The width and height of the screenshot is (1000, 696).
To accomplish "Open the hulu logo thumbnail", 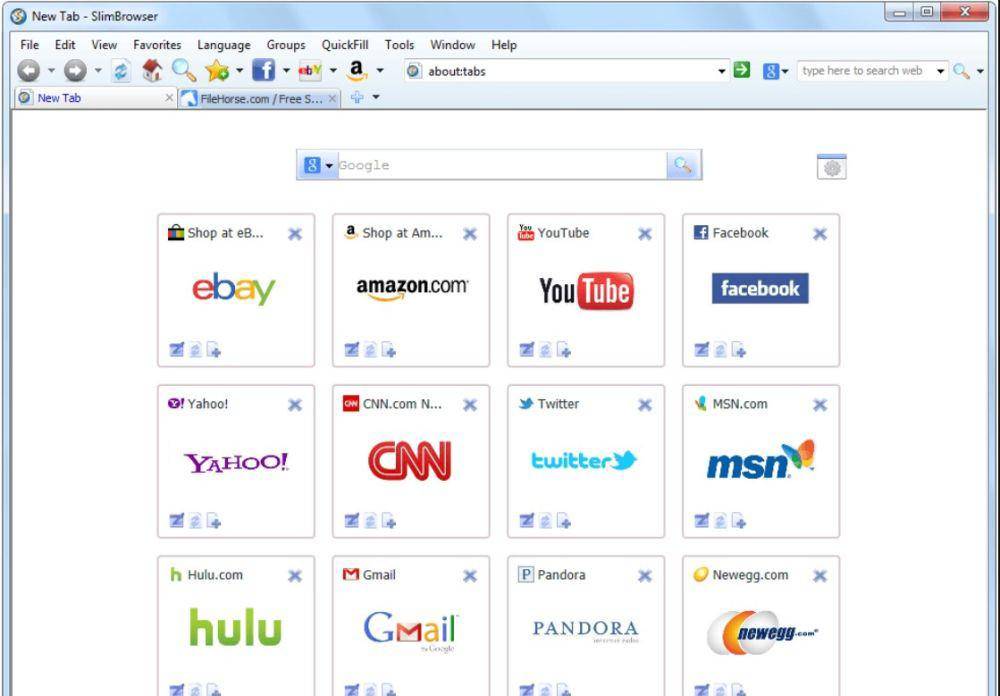I will pyautogui.click(x=235, y=626).
